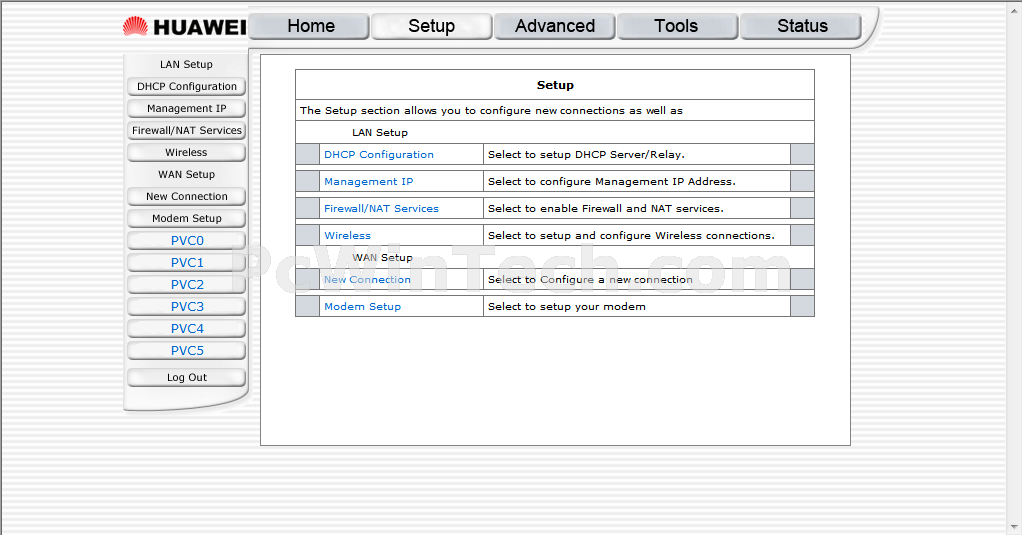Click New Connection sidebar button

[x=186, y=197]
